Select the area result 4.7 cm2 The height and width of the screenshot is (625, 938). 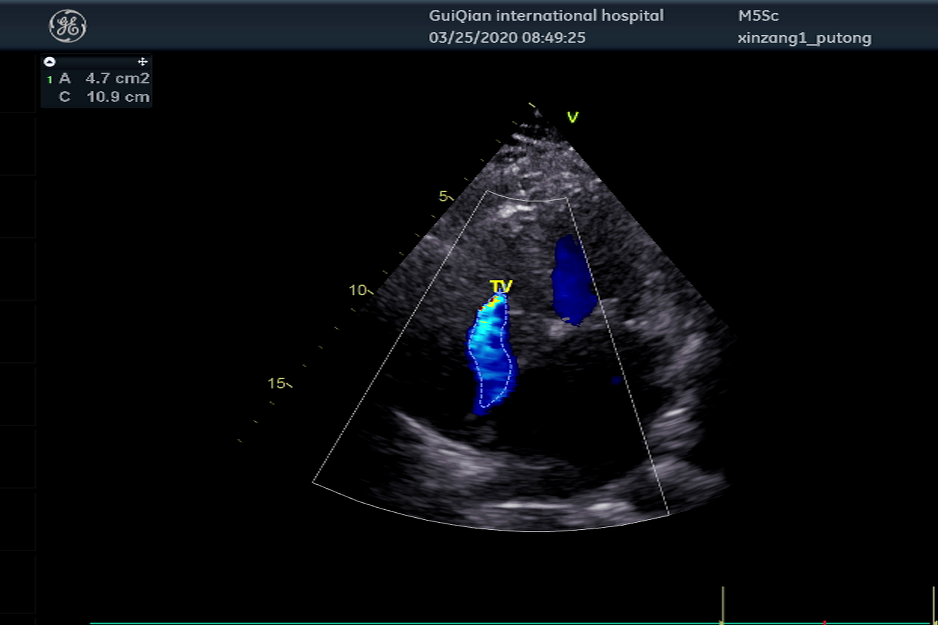[x=117, y=78]
